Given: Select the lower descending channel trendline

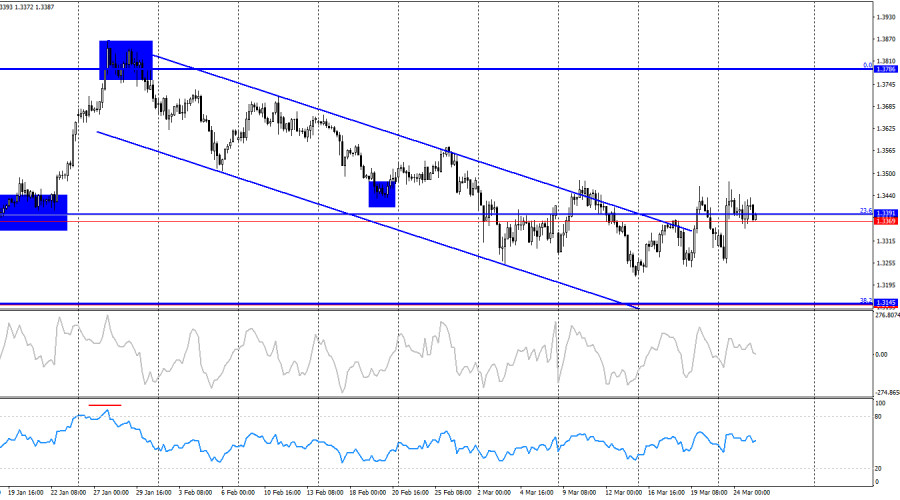Looking at the screenshot, I should [x=367, y=220].
